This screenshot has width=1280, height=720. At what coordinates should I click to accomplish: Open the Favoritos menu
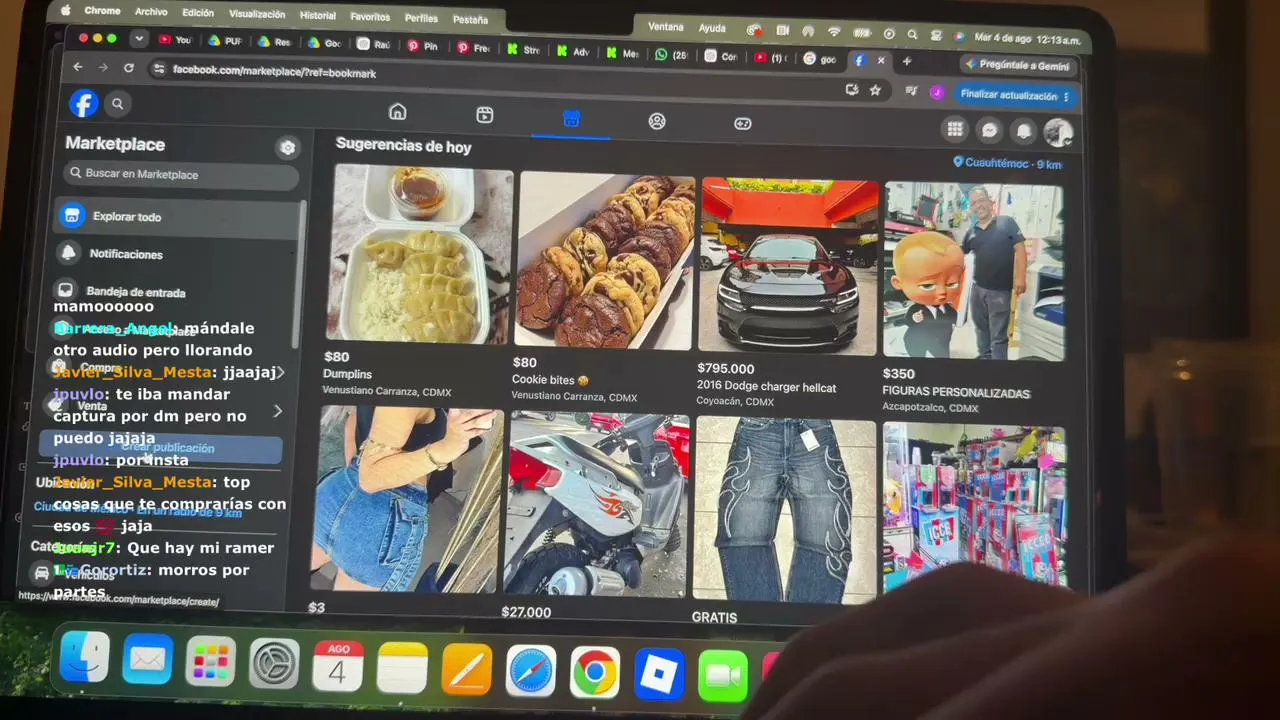[370, 17]
